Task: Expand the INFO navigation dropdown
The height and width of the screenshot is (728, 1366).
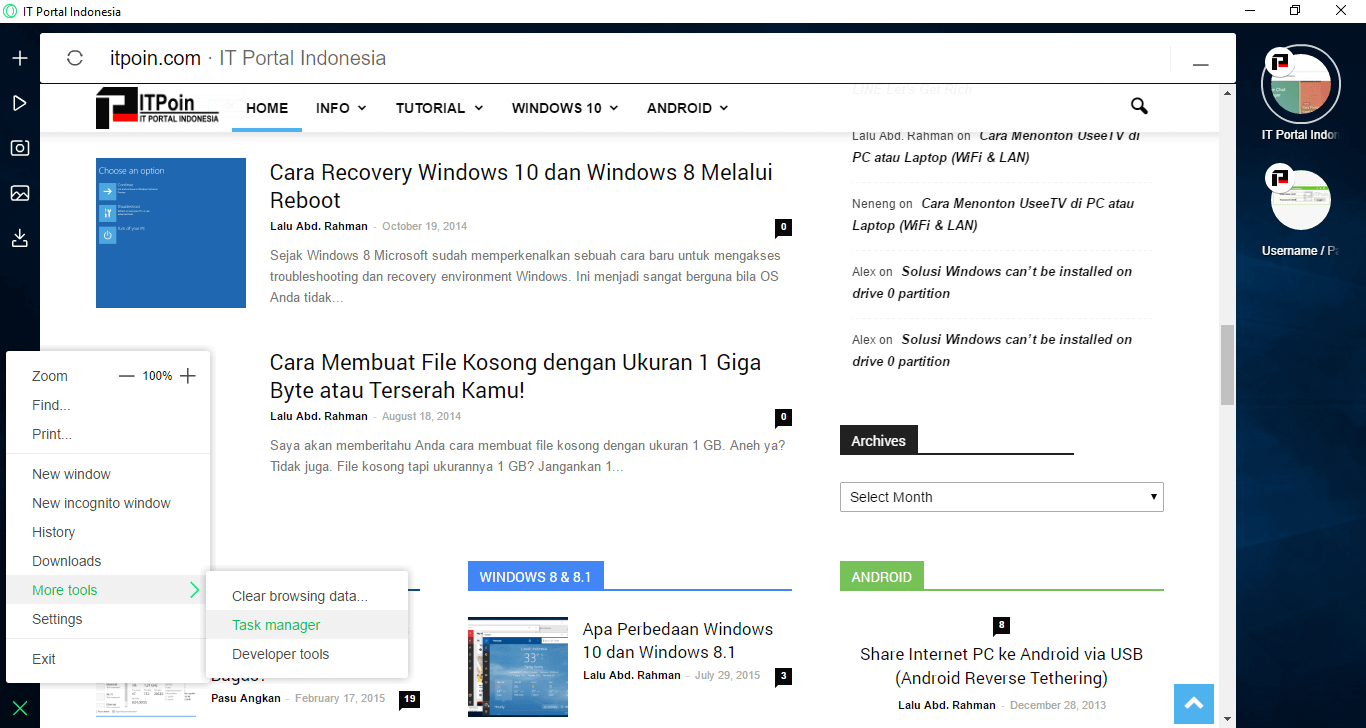Action: point(341,108)
